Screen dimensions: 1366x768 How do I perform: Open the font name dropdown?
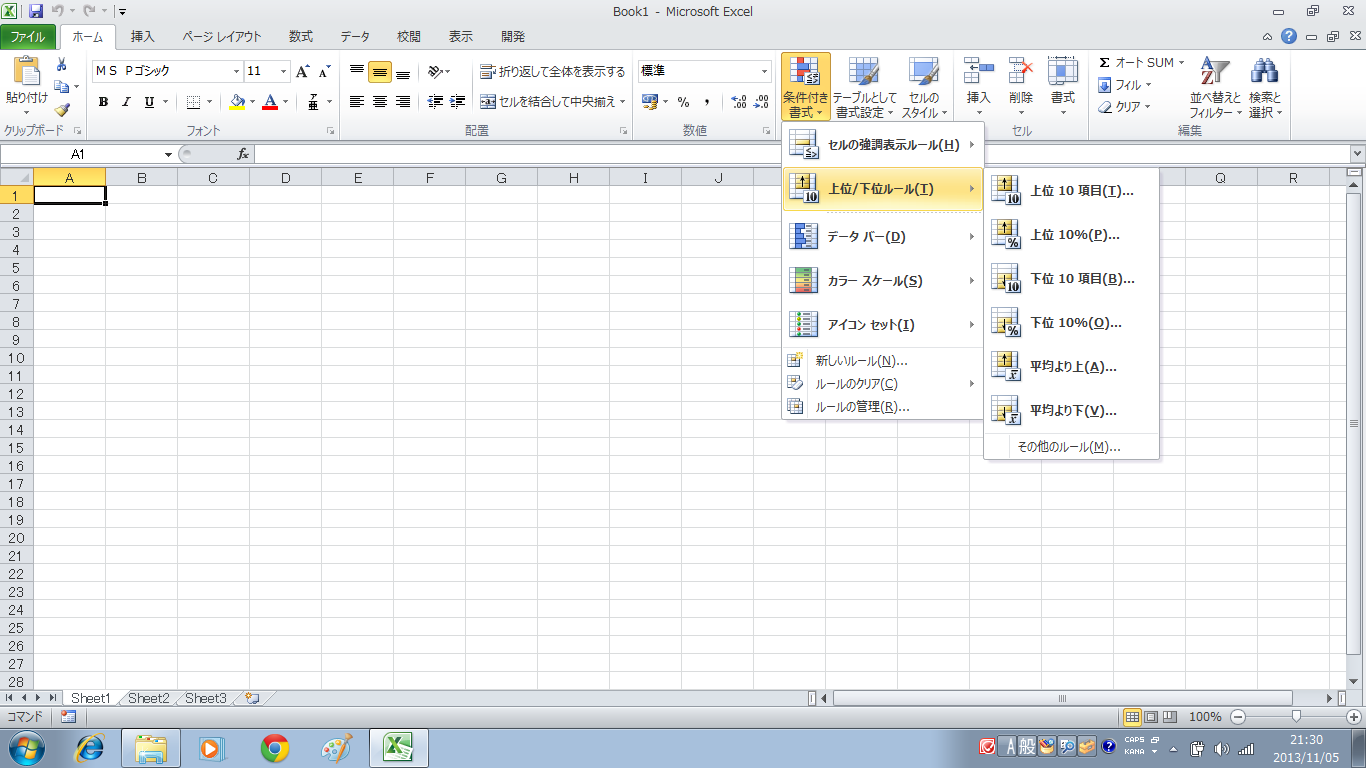237,72
